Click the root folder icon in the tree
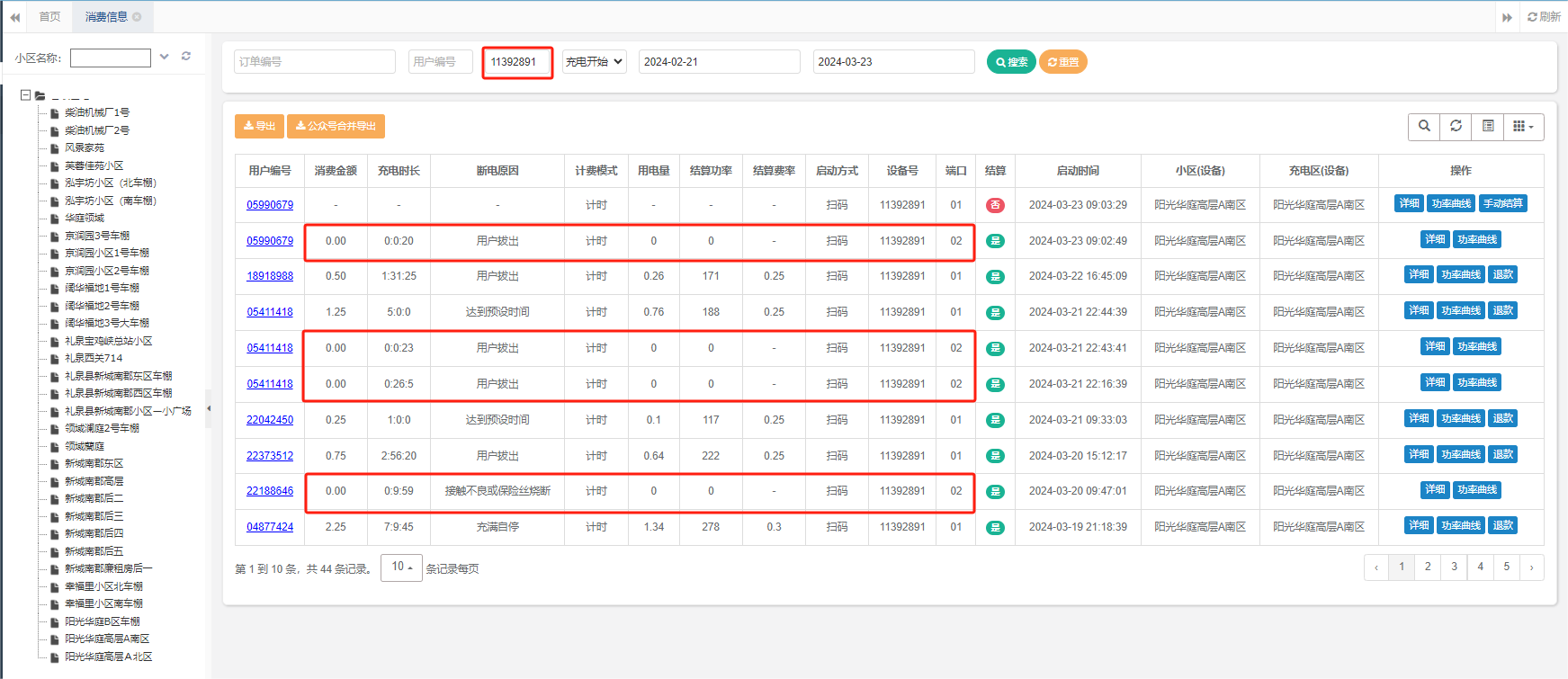This screenshot has width=1568, height=679. pyautogui.click(x=40, y=95)
